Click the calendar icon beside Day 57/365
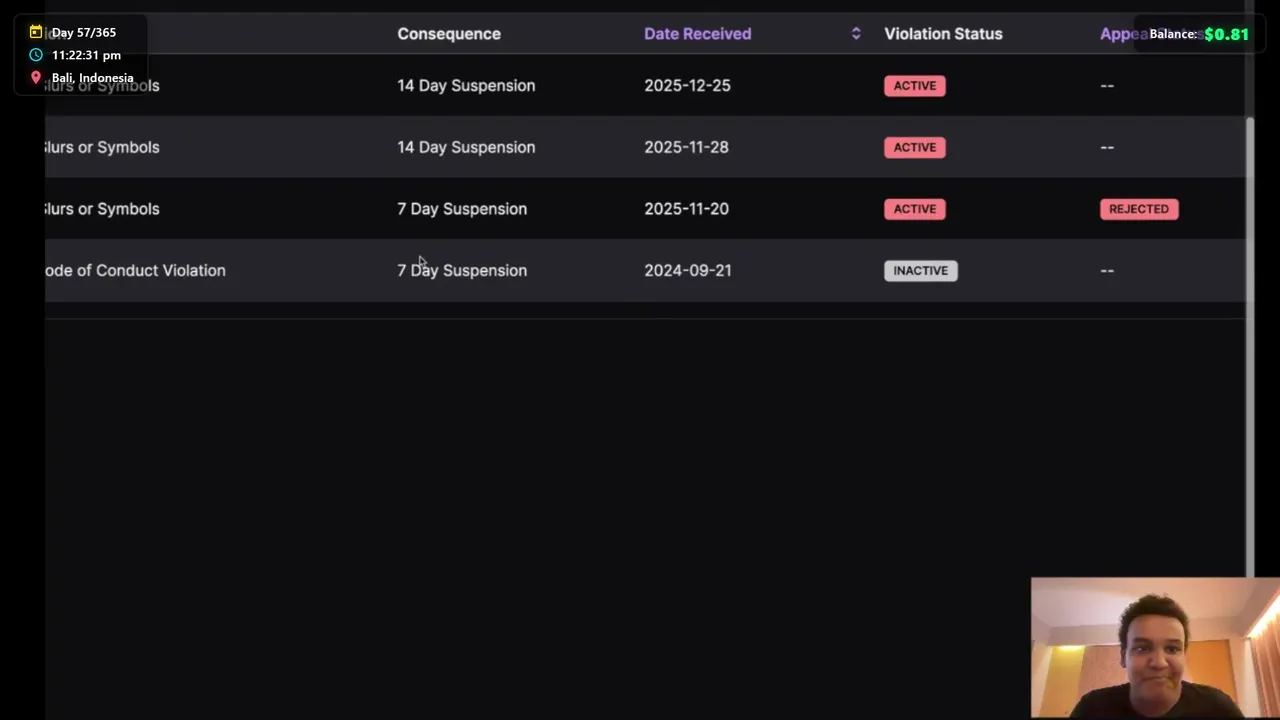Image resolution: width=1280 pixels, height=720 pixels. click(36, 32)
